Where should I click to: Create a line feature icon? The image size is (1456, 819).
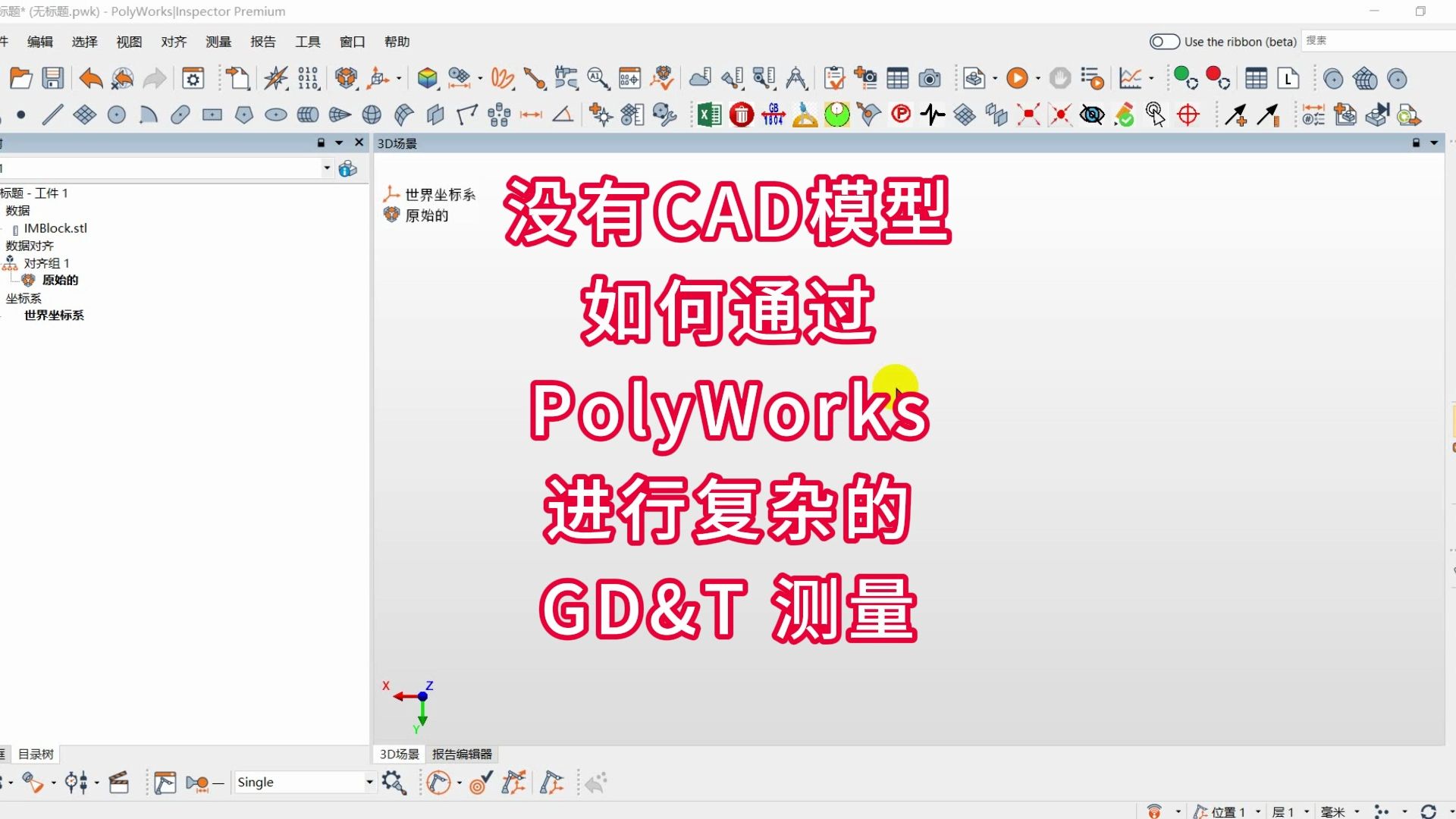pos(52,115)
